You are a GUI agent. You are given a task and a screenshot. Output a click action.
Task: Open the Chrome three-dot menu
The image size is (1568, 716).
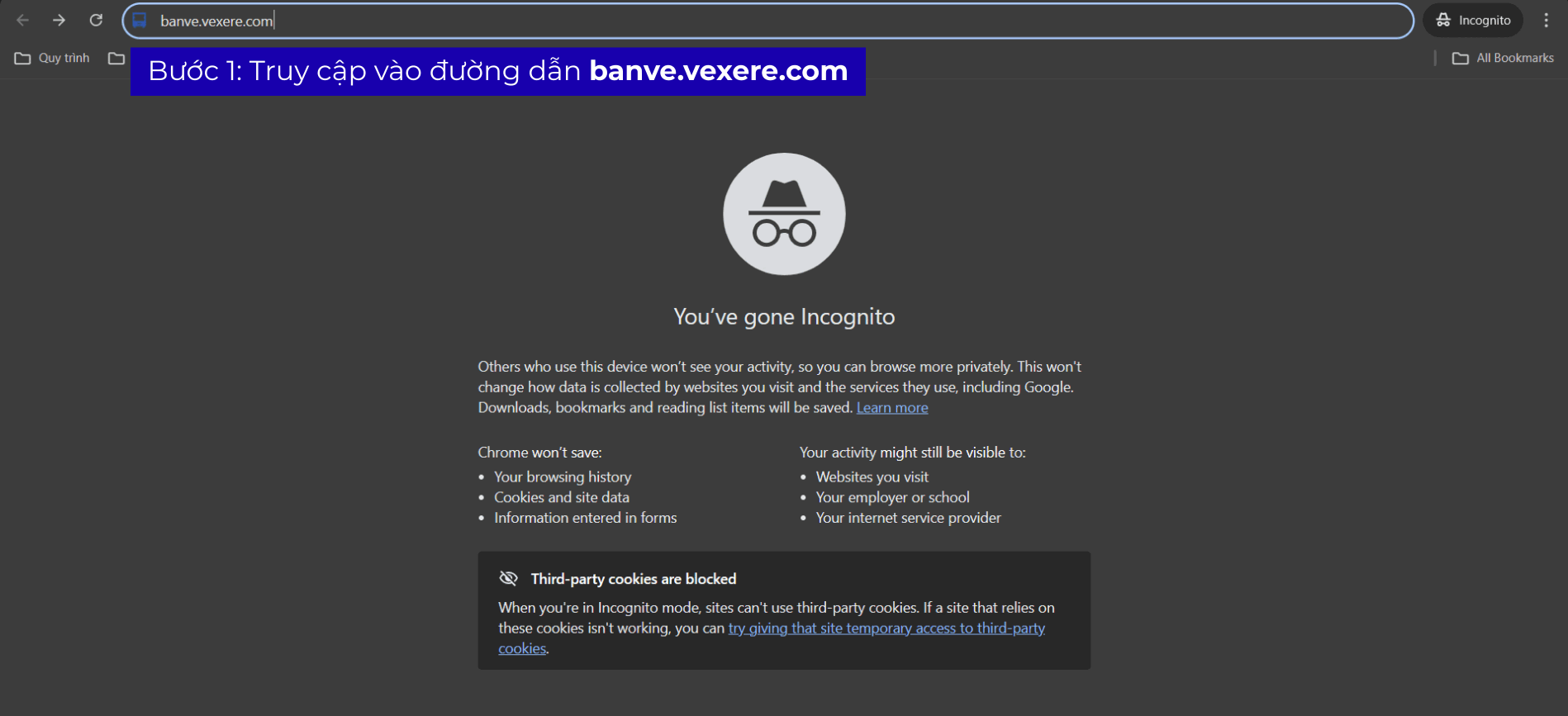pos(1547,21)
